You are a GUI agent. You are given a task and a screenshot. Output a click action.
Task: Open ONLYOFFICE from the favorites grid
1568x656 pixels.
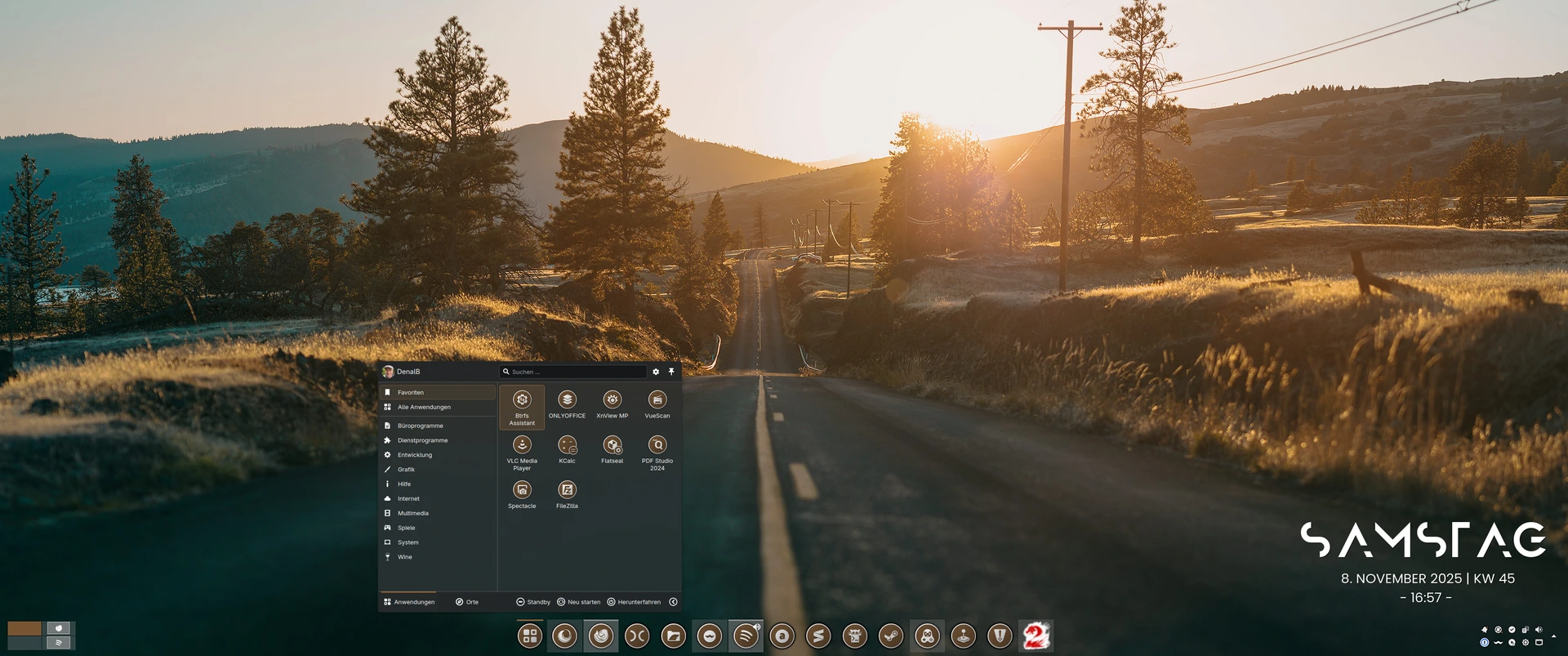(x=567, y=404)
